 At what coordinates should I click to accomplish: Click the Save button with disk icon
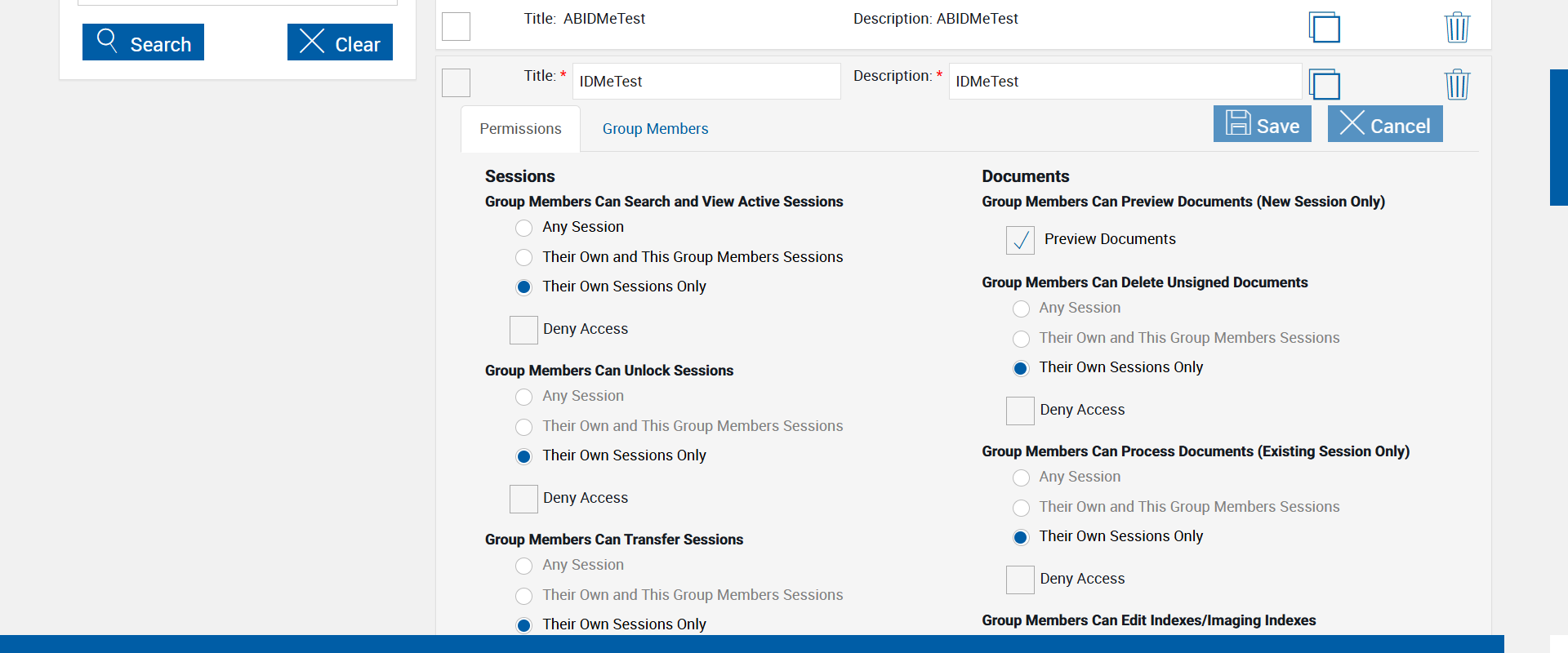click(x=1262, y=124)
